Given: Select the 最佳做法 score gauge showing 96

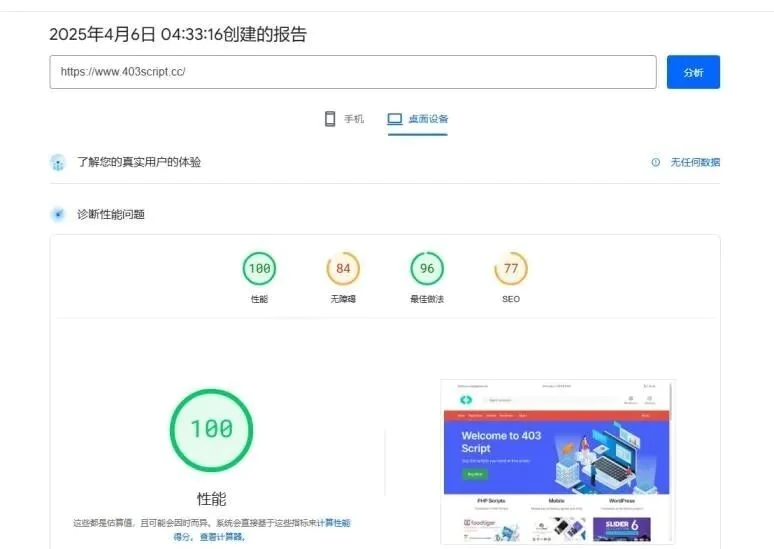Looking at the screenshot, I should [427, 268].
